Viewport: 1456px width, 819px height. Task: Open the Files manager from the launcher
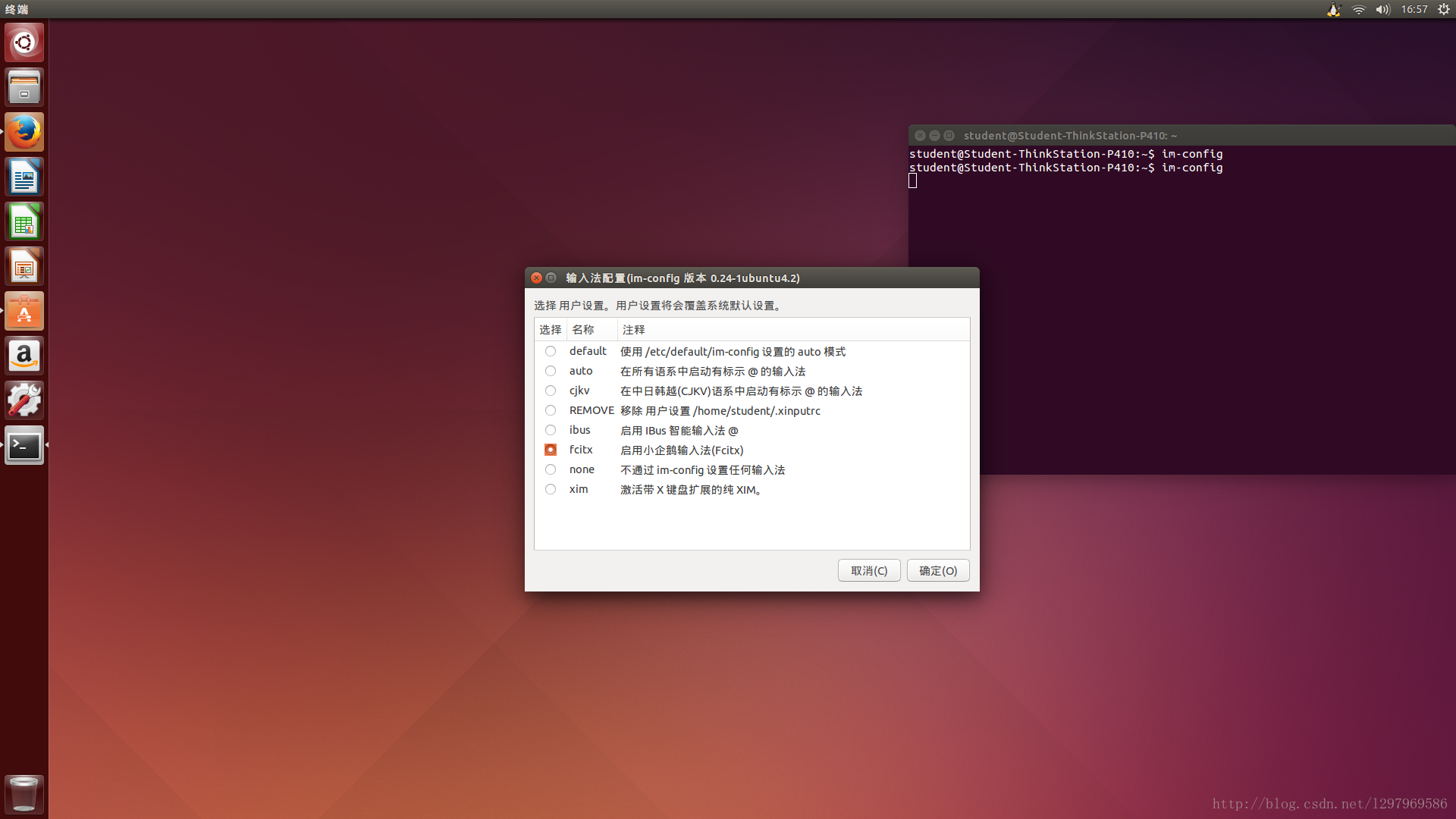tap(24, 87)
